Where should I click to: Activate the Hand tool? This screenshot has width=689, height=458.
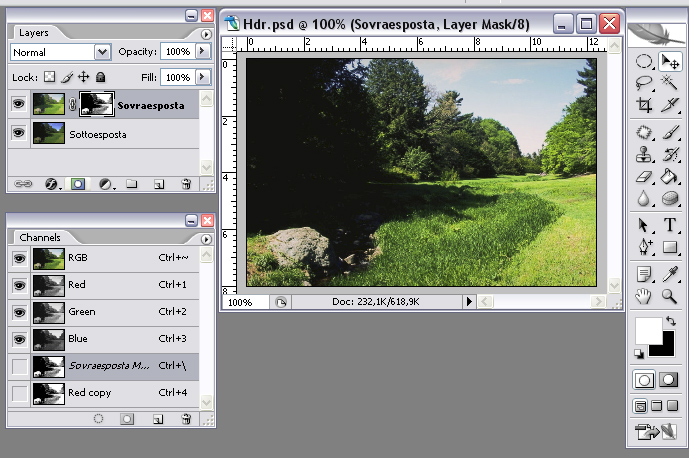coord(645,296)
